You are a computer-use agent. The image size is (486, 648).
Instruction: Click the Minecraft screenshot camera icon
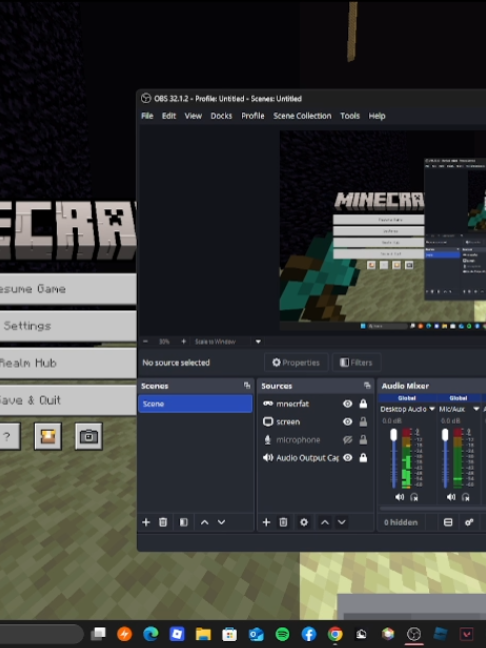point(89,436)
